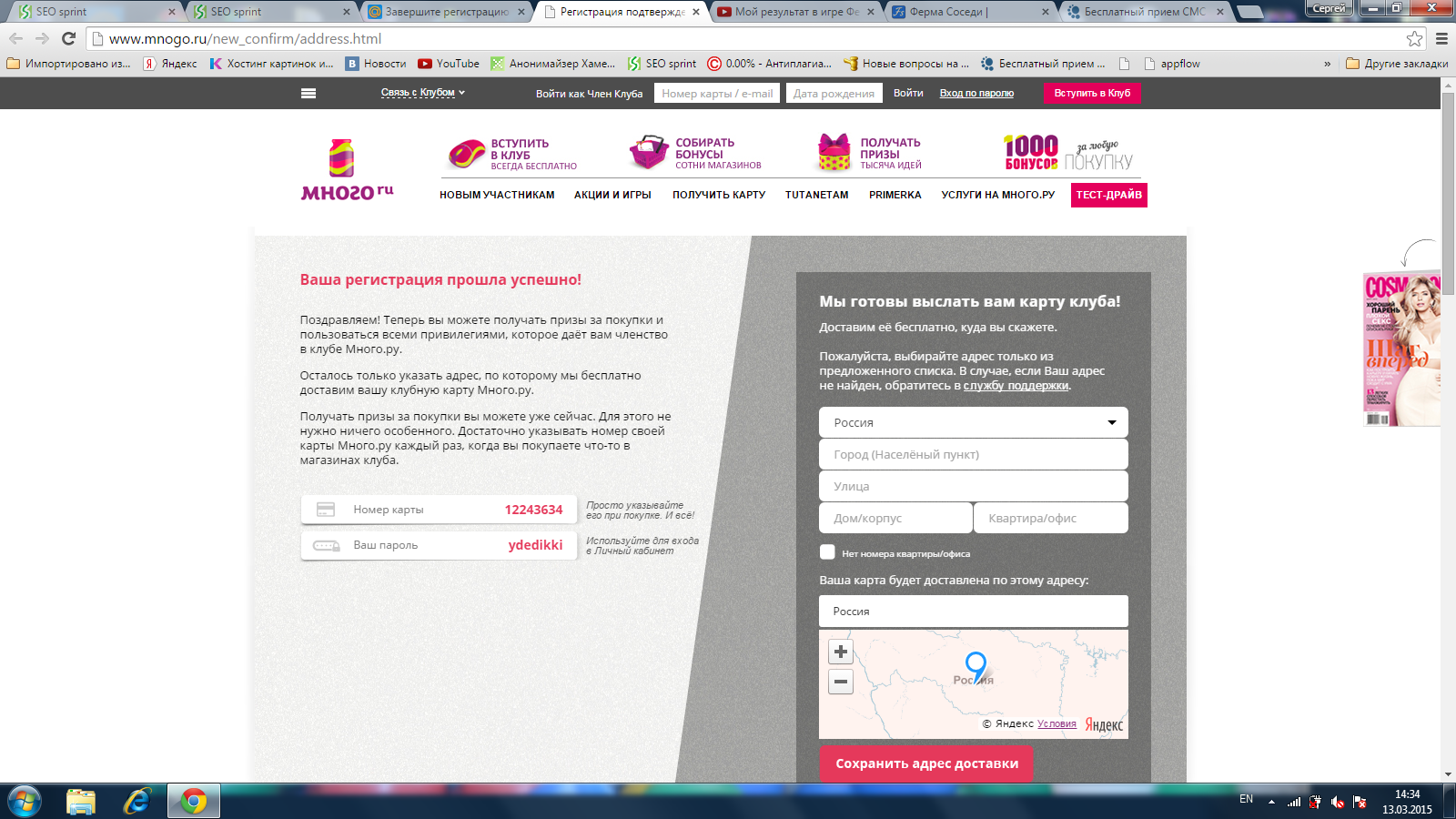Image resolution: width=1456 pixels, height=819 pixels.
Task: Click 'Собирать бонусы' promo banner
Action: pyautogui.click(x=695, y=153)
